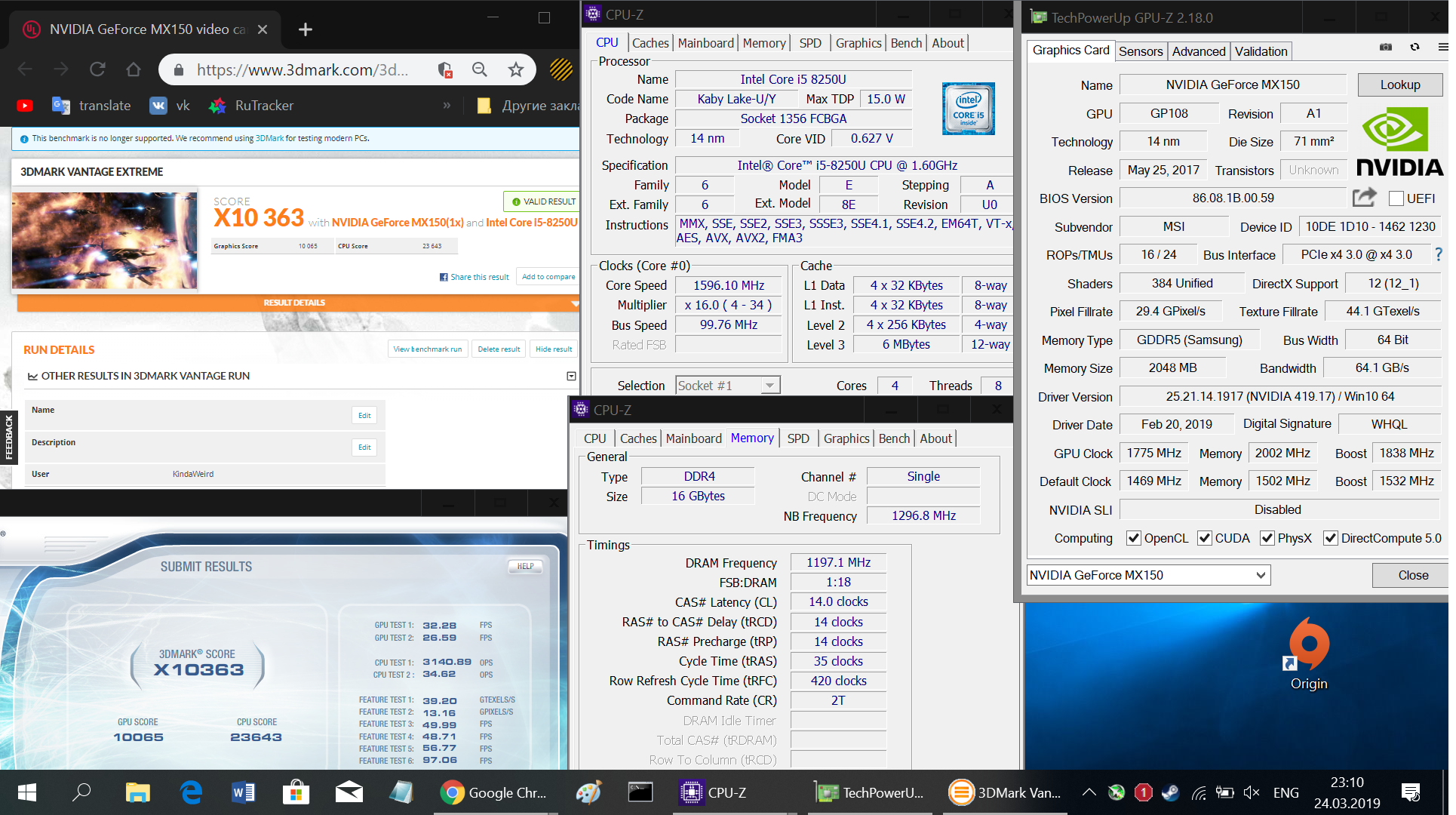Click the Hide result button
The image size is (1456, 815).
pyautogui.click(x=554, y=349)
